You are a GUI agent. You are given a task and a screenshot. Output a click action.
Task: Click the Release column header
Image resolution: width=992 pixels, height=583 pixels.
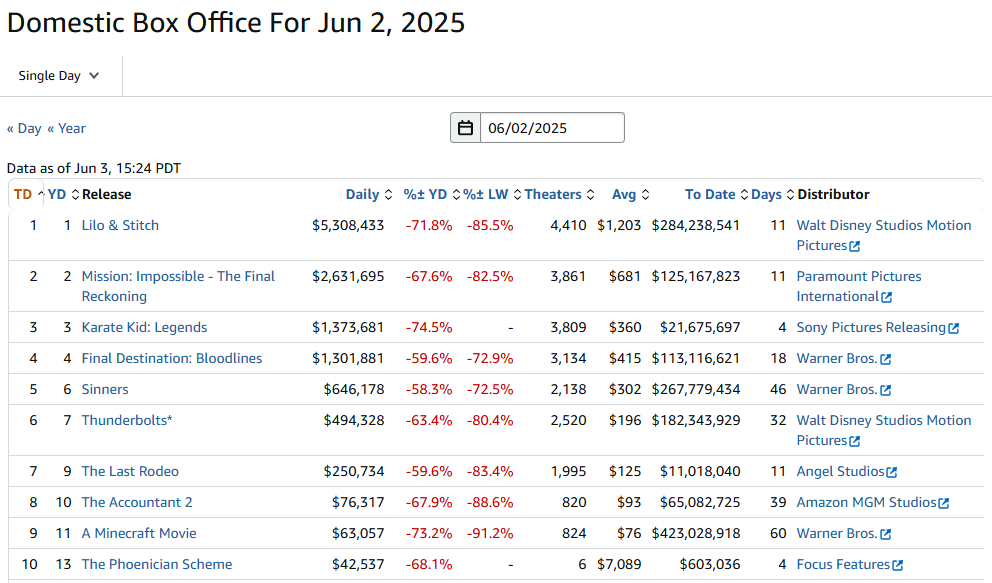coord(106,194)
